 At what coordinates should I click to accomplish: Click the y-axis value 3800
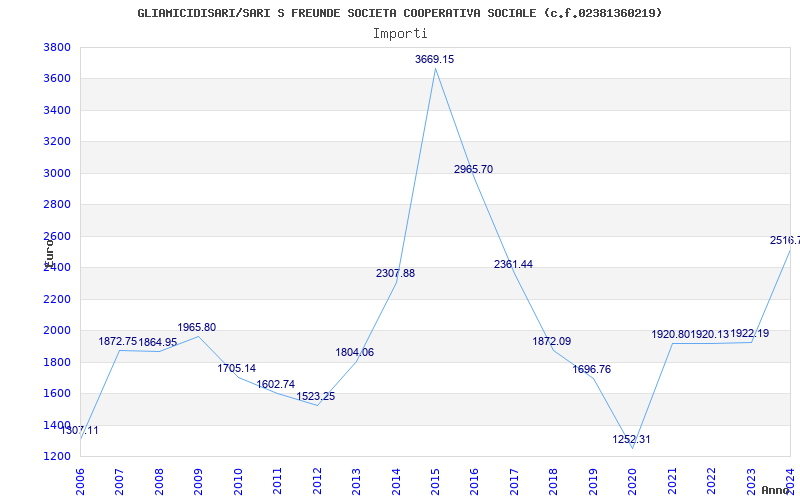(x=57, y=47)
